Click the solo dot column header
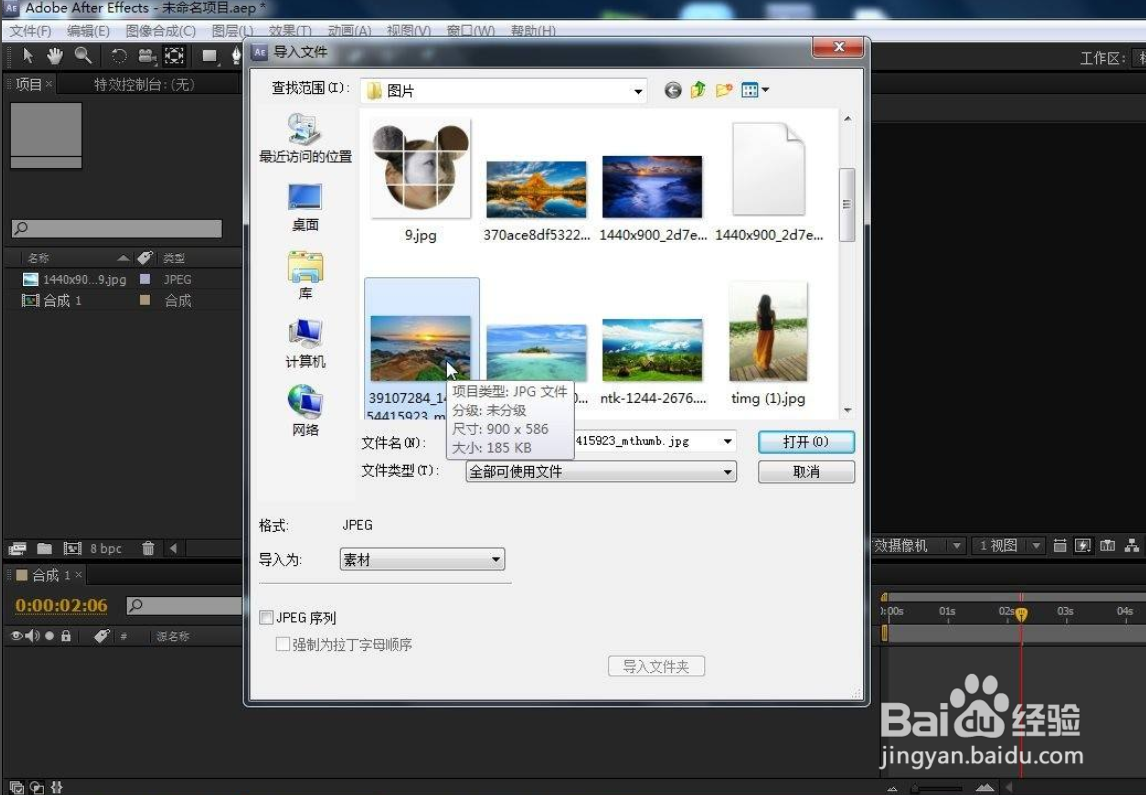The image size is (1146, 795). tap(49, 636)
